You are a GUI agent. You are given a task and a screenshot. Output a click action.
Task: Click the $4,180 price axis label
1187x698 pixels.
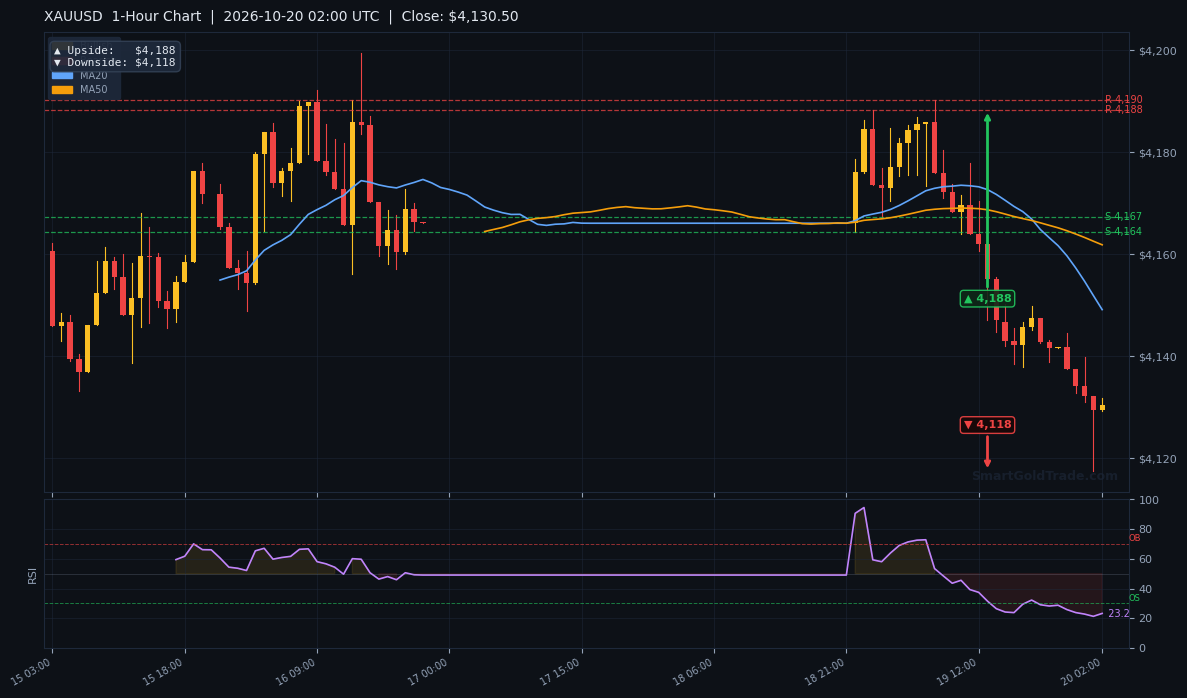pos(1157,153)
